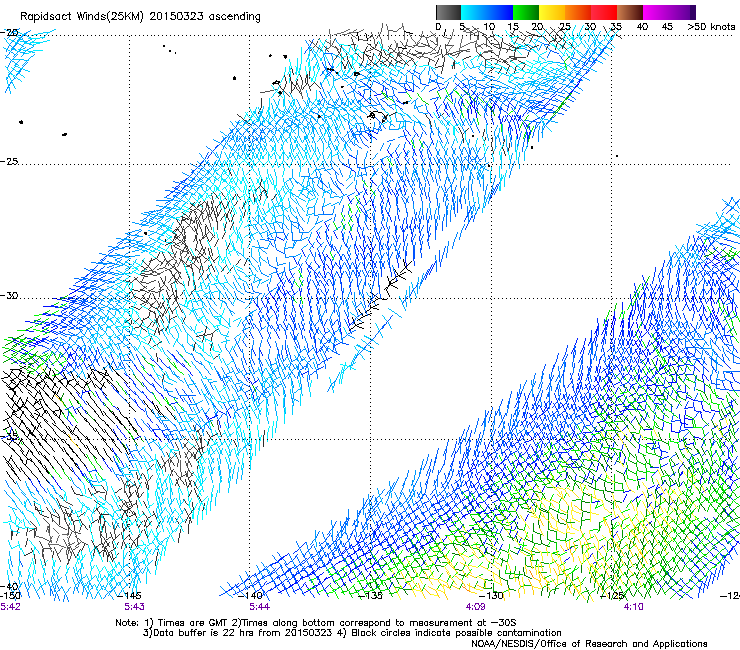Click the legend label '40'

pyautogui.click(x=642, y=27)
